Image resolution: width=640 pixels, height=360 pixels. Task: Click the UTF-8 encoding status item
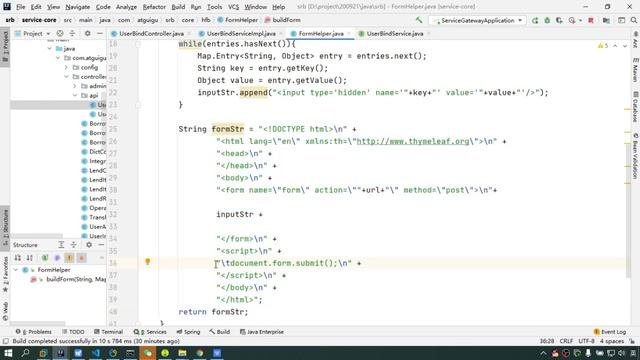coord(587,341)
